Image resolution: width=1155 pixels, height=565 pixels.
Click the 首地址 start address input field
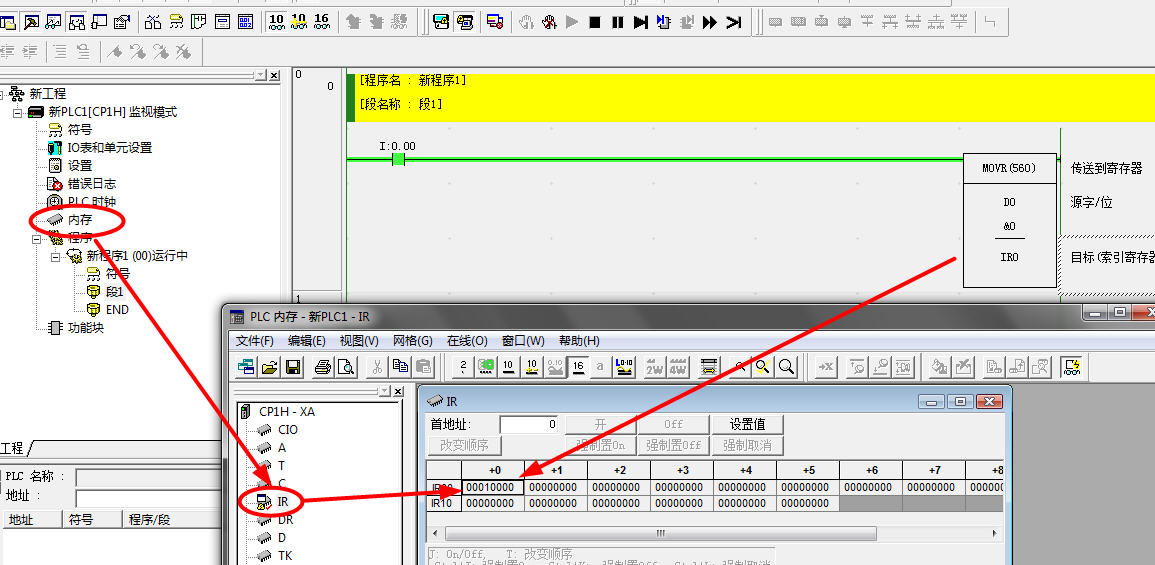click(529, 424)
